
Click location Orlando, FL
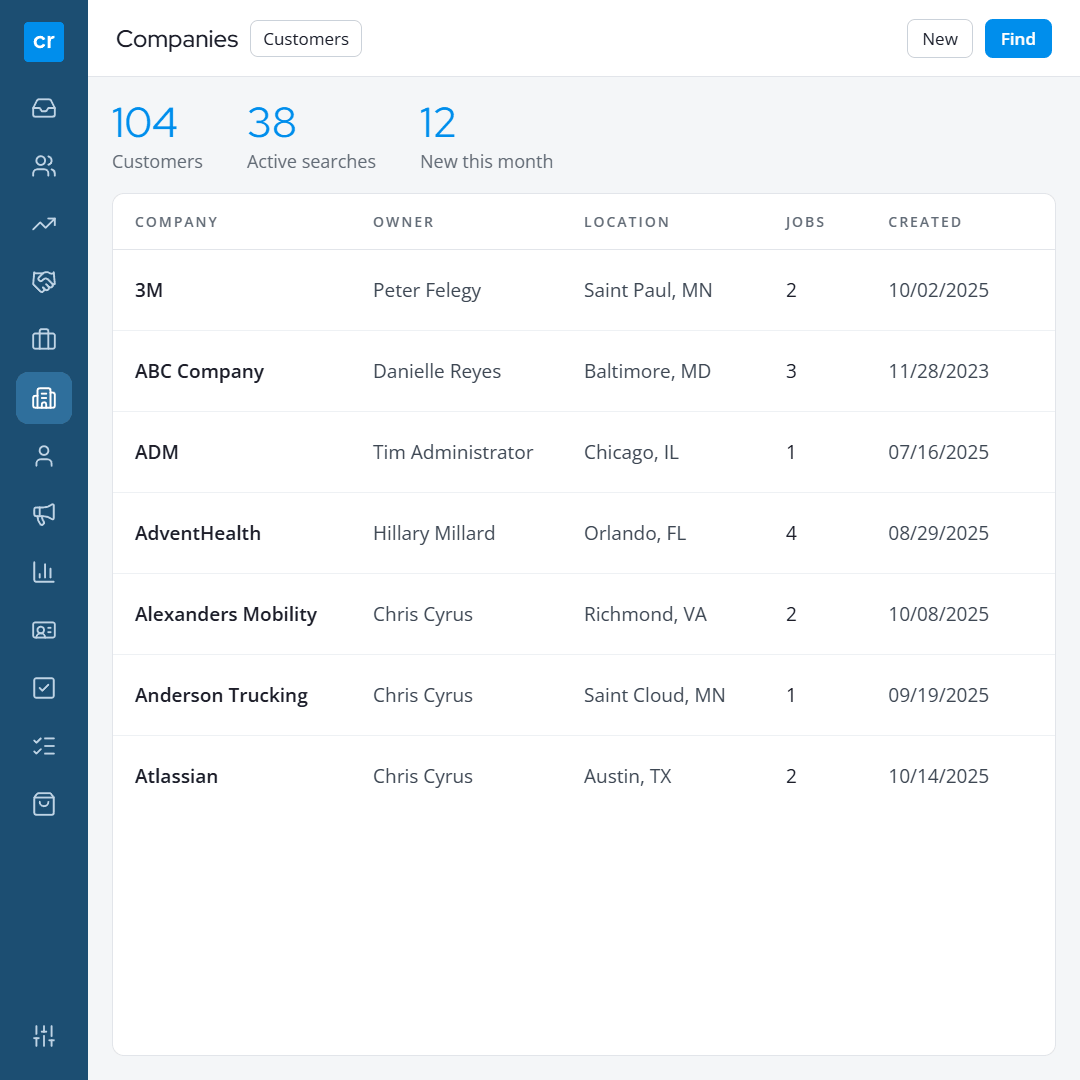[635, 534]
